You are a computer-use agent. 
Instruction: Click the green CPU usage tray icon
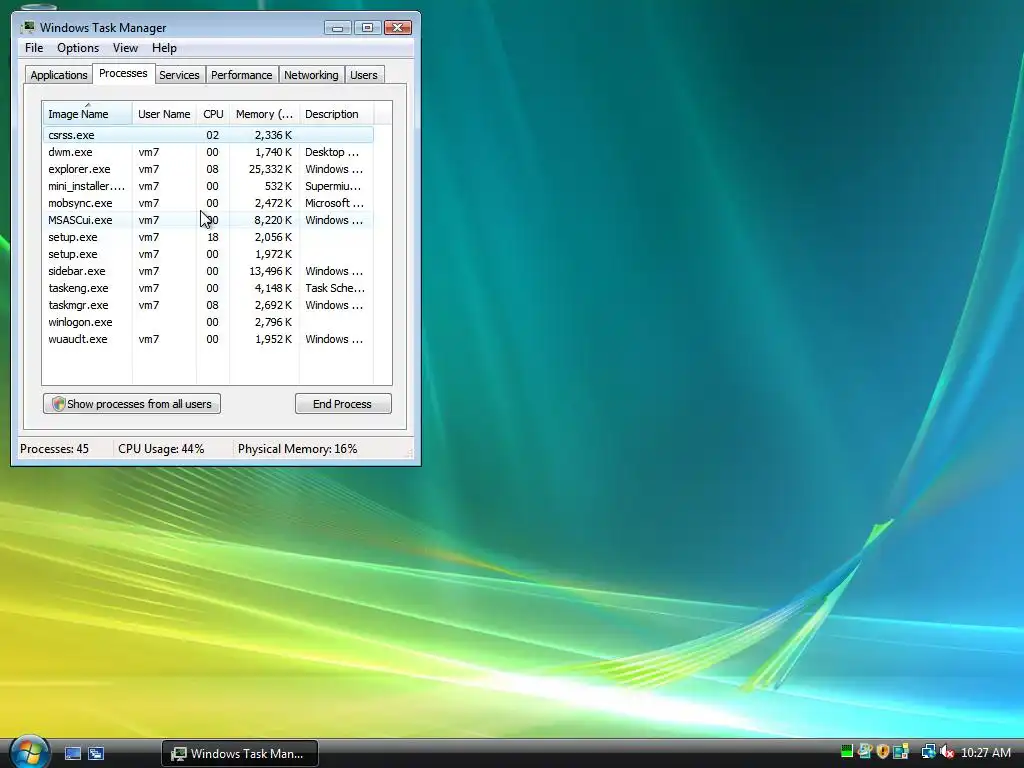click(x=846, y=752)
